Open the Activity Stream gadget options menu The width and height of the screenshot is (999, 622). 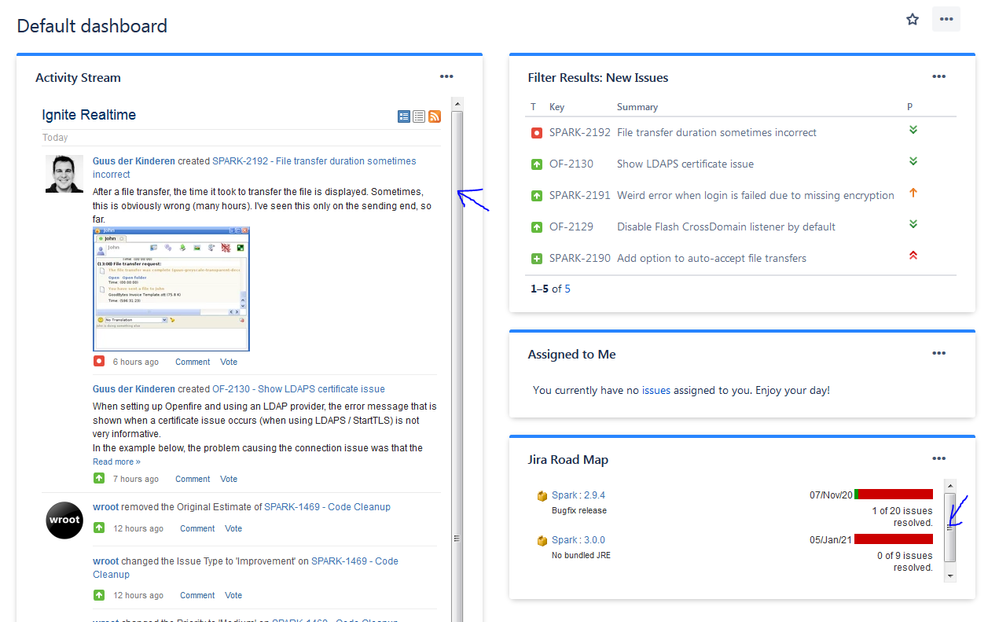pyautogui.click(x=447, y=76)
